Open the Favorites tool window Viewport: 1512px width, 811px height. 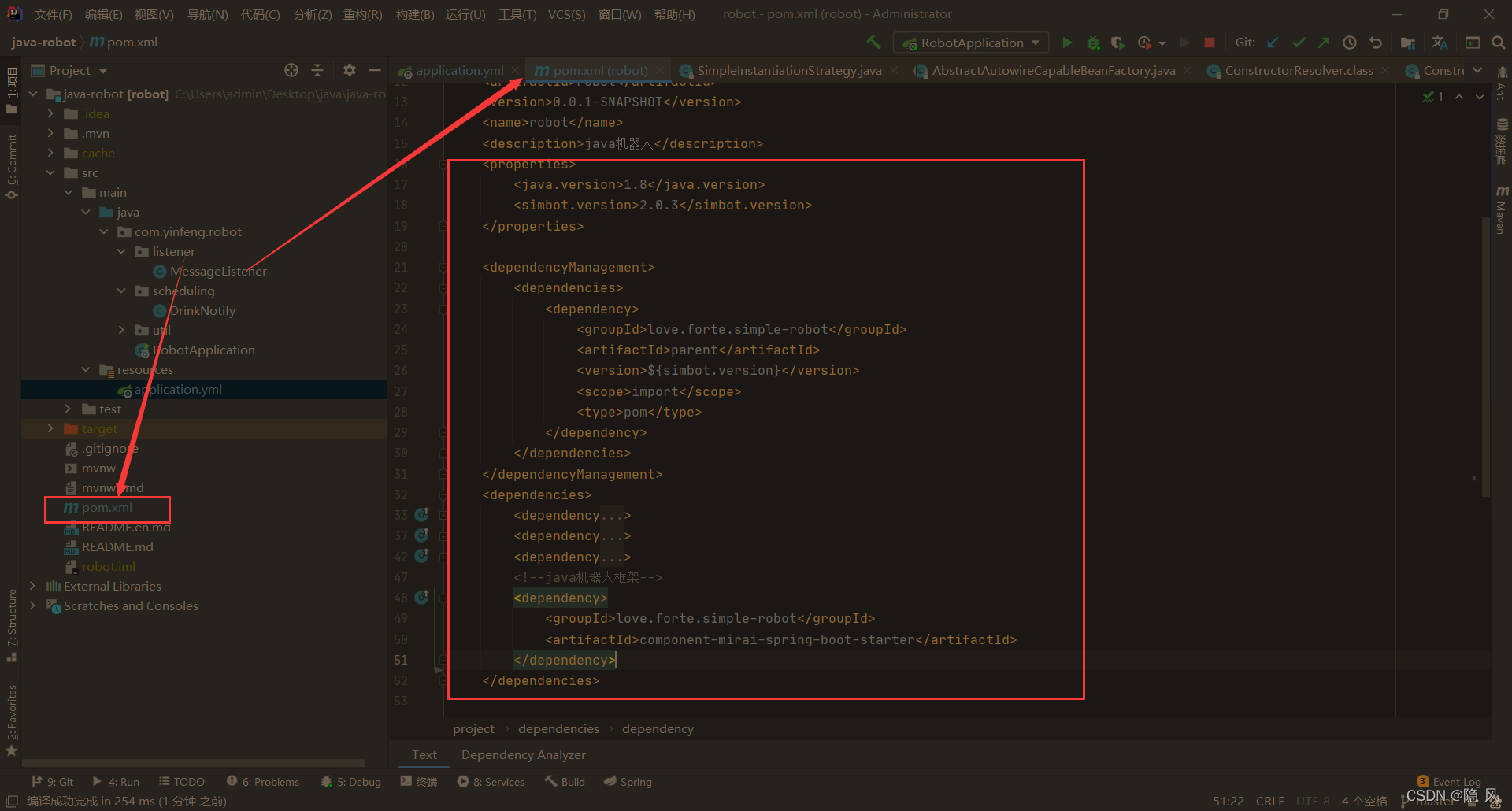(x=11, y=720)
